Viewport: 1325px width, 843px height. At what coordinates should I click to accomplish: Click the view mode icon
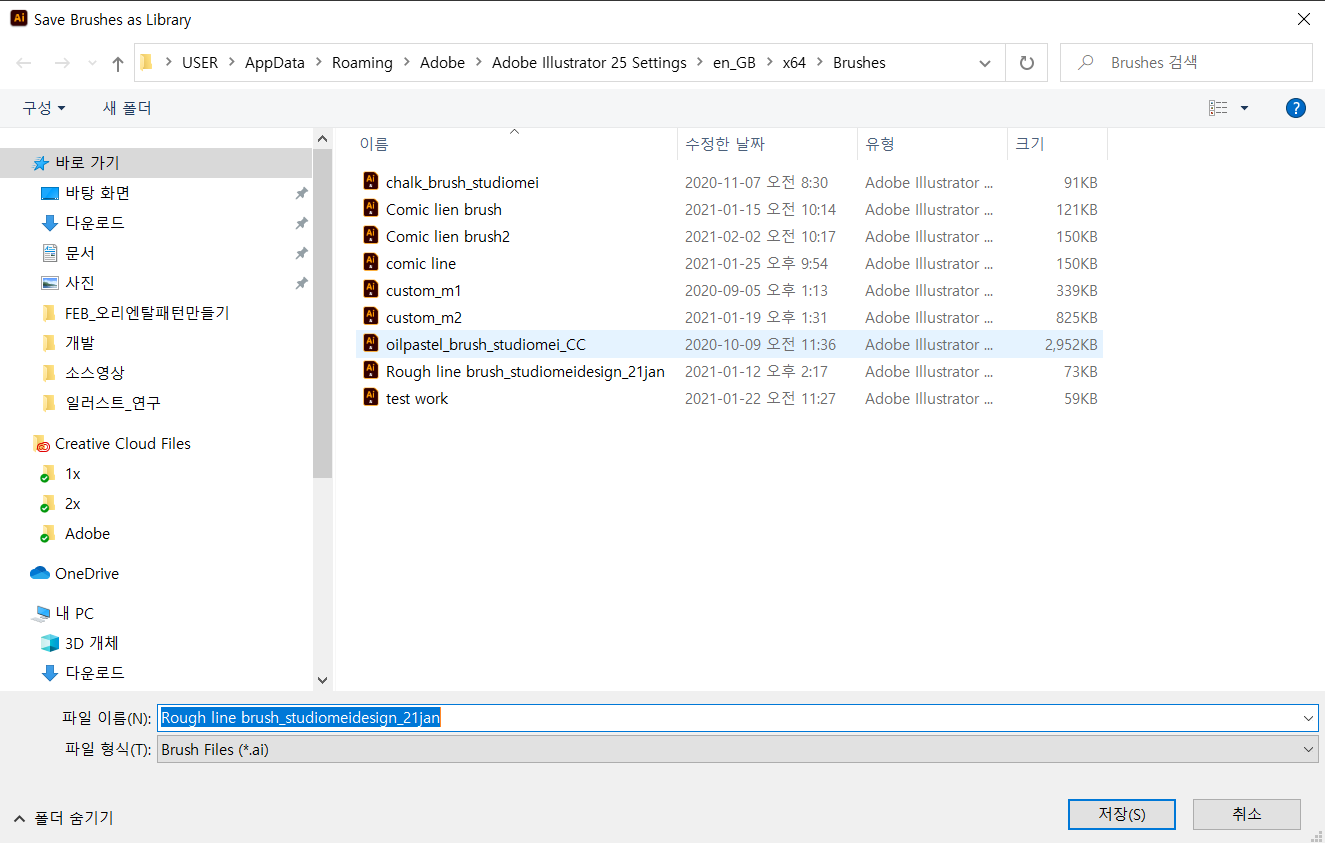point(1218,108)
